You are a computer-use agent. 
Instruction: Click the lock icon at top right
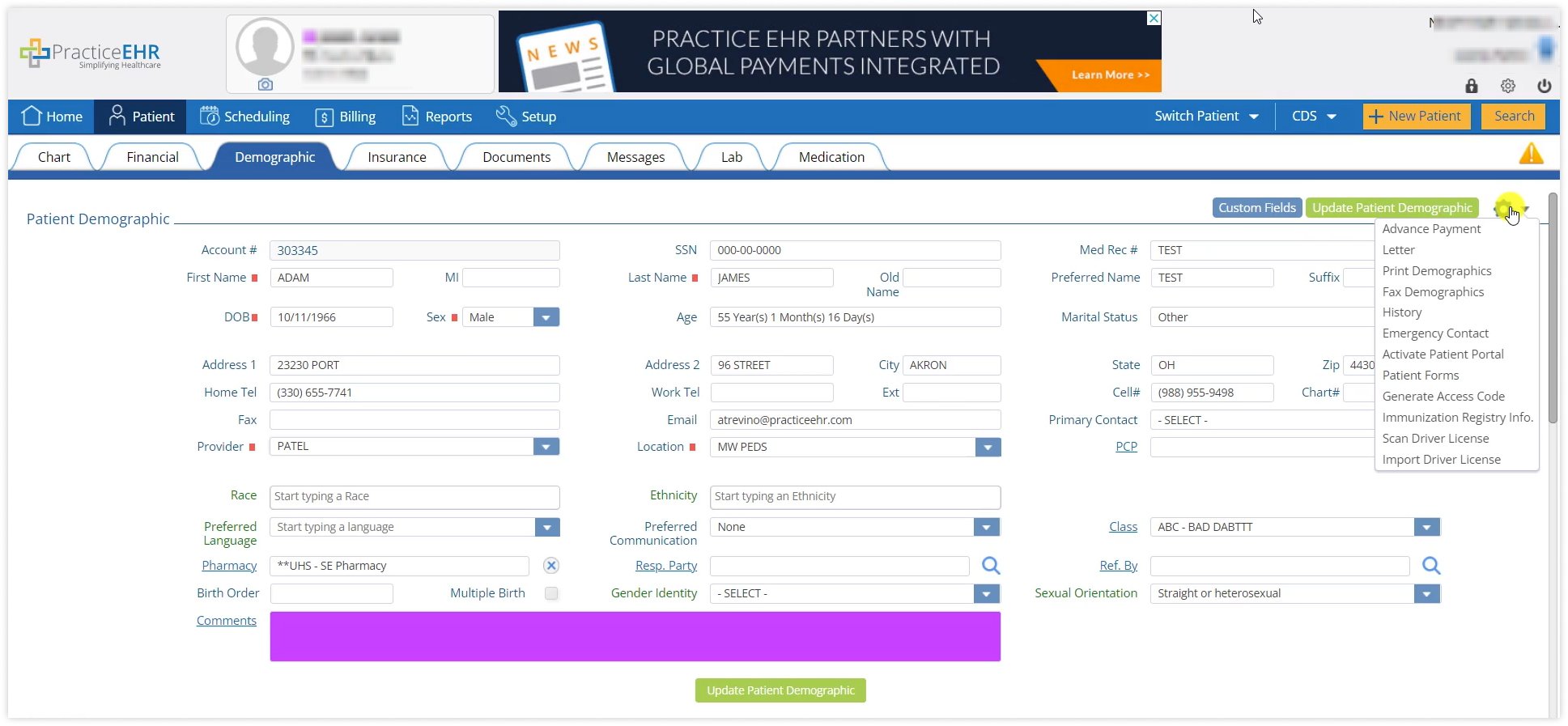click(x=1472, y=86)
